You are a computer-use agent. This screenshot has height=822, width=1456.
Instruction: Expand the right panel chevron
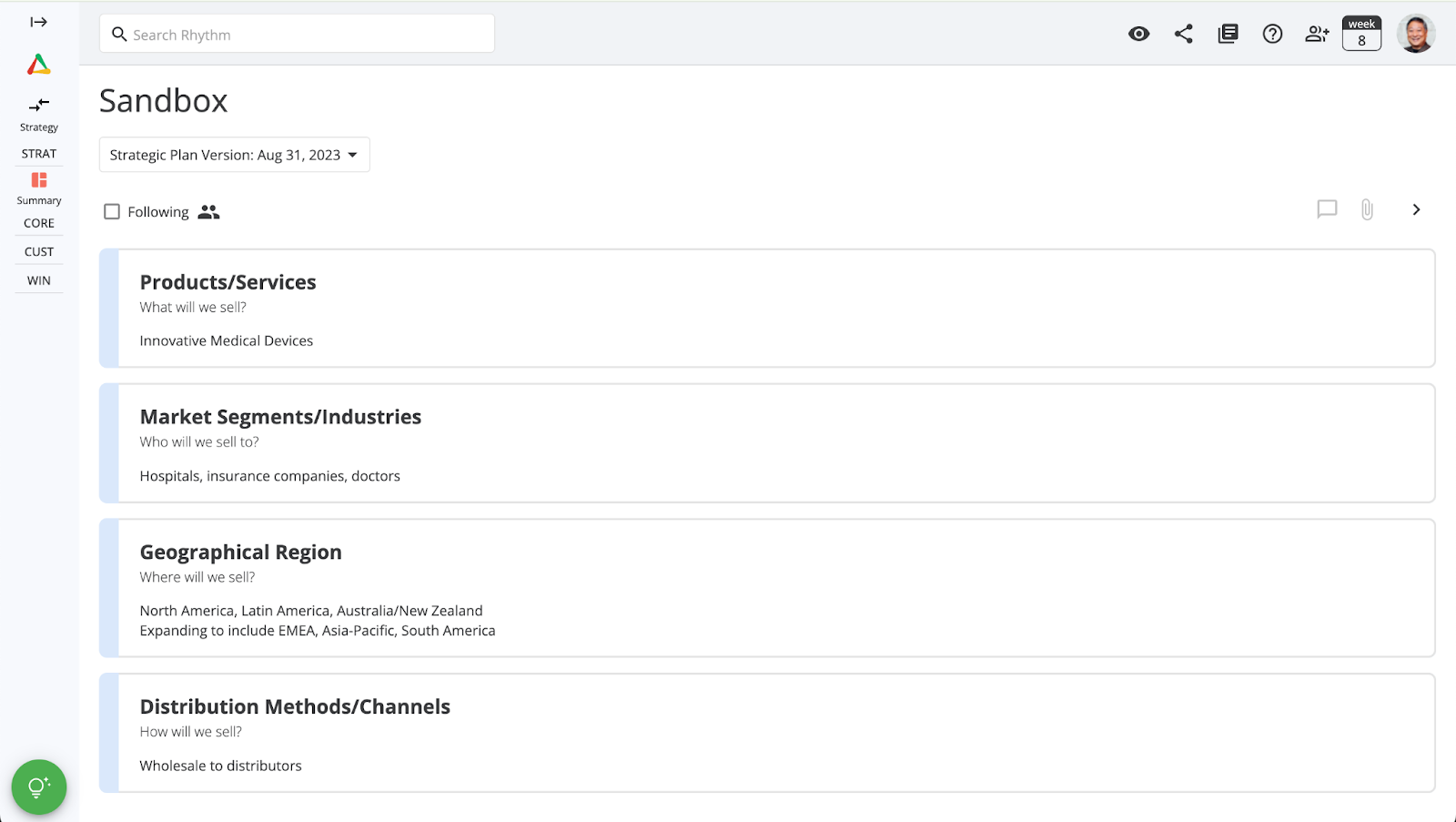tap(1416, 209)
